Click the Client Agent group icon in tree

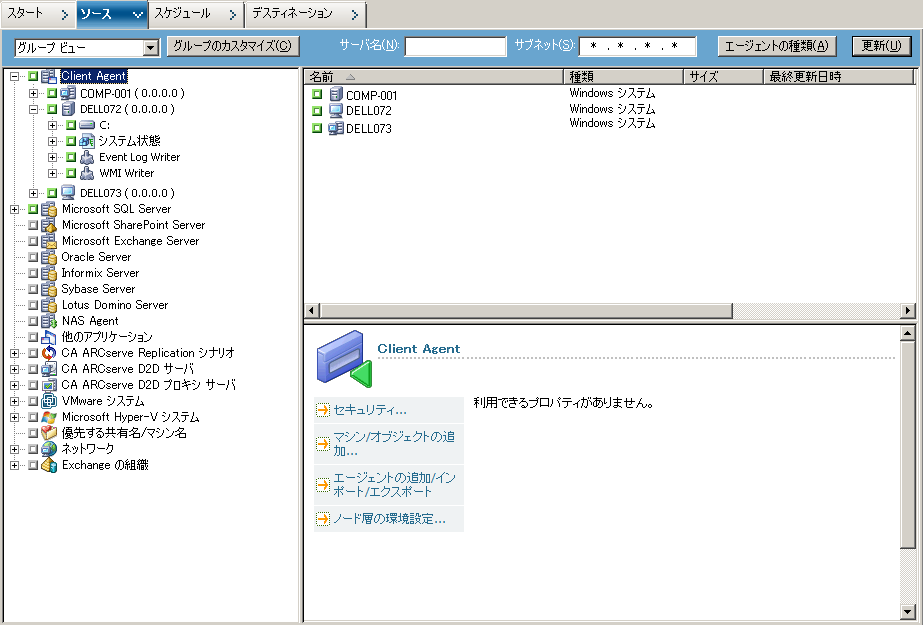point(49,77)
